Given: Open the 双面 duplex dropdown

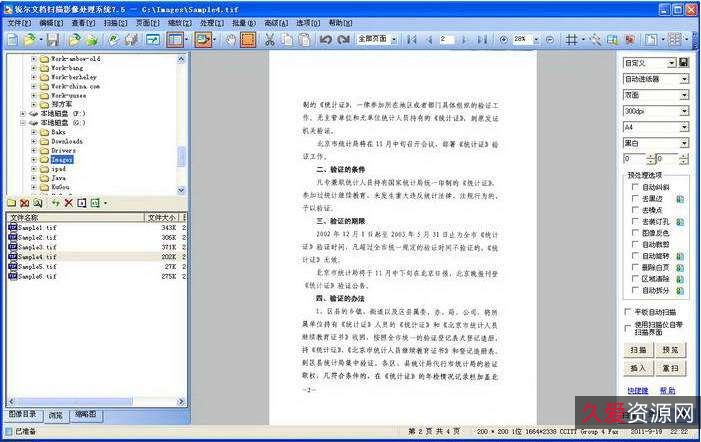Looking at the screenshot, I should click(x=684, y=95).
